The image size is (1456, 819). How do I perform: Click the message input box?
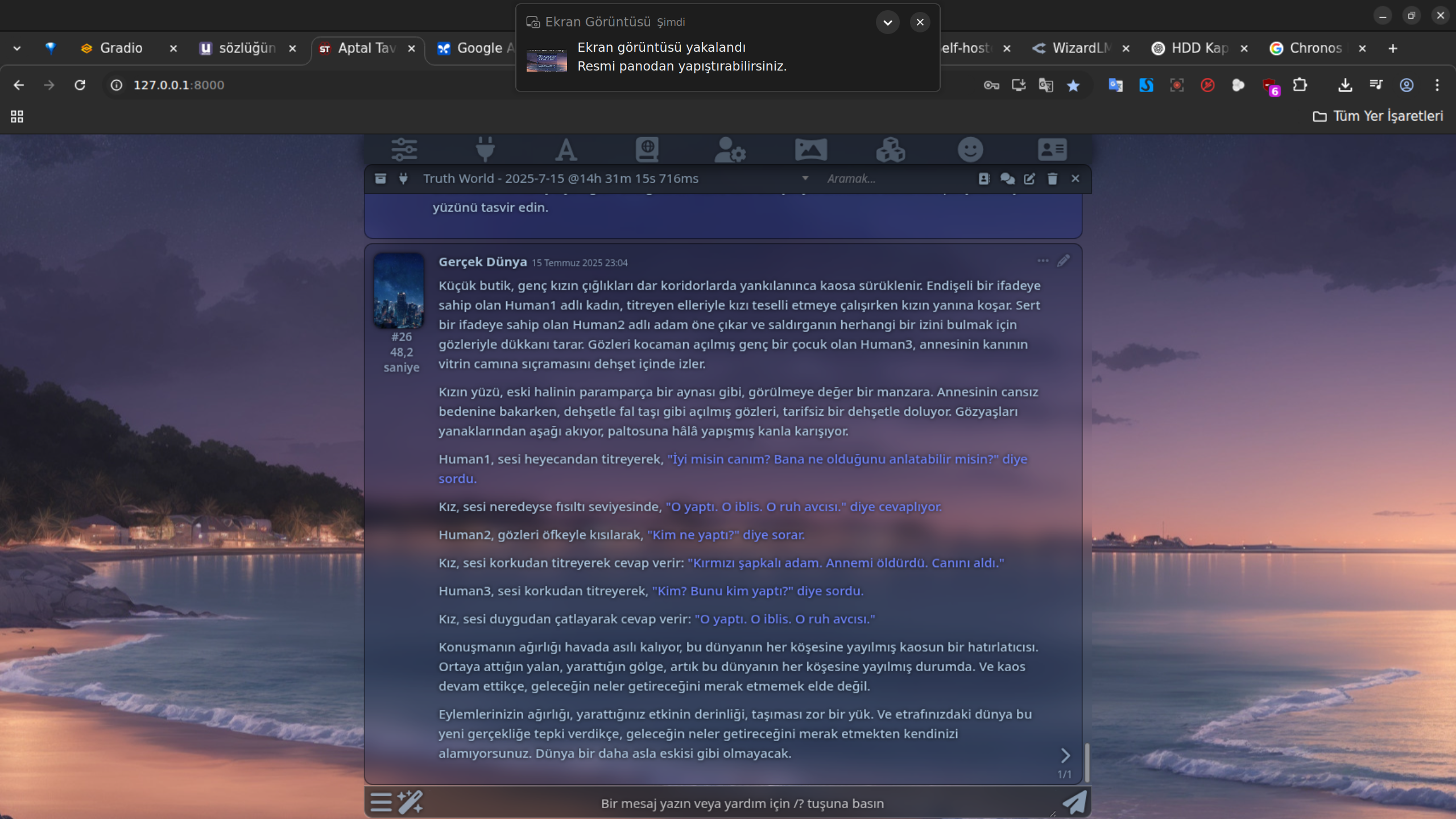(x=742, y=803)
